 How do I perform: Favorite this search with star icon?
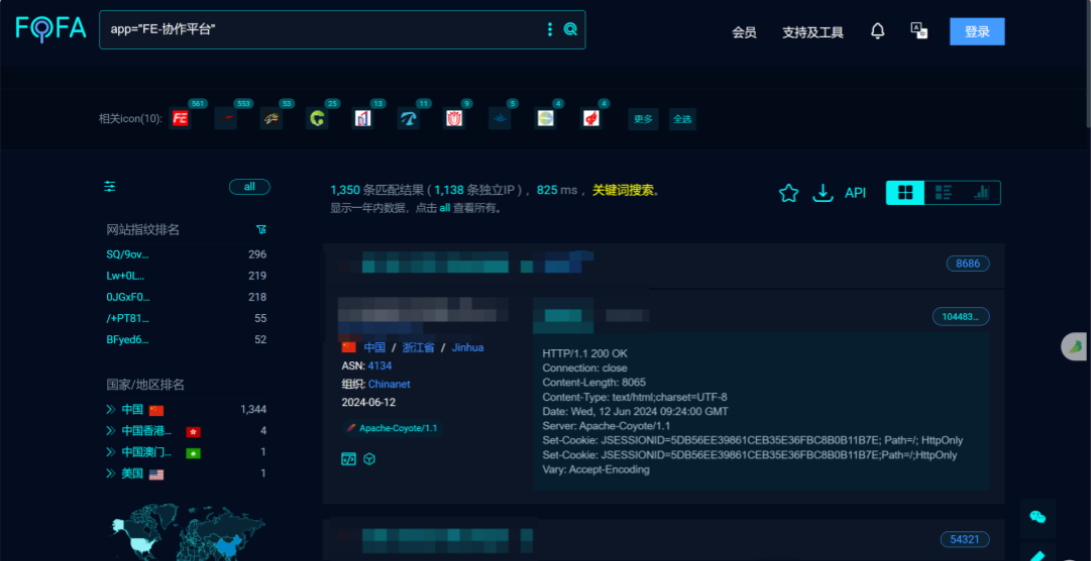click(x=788, y=193)
